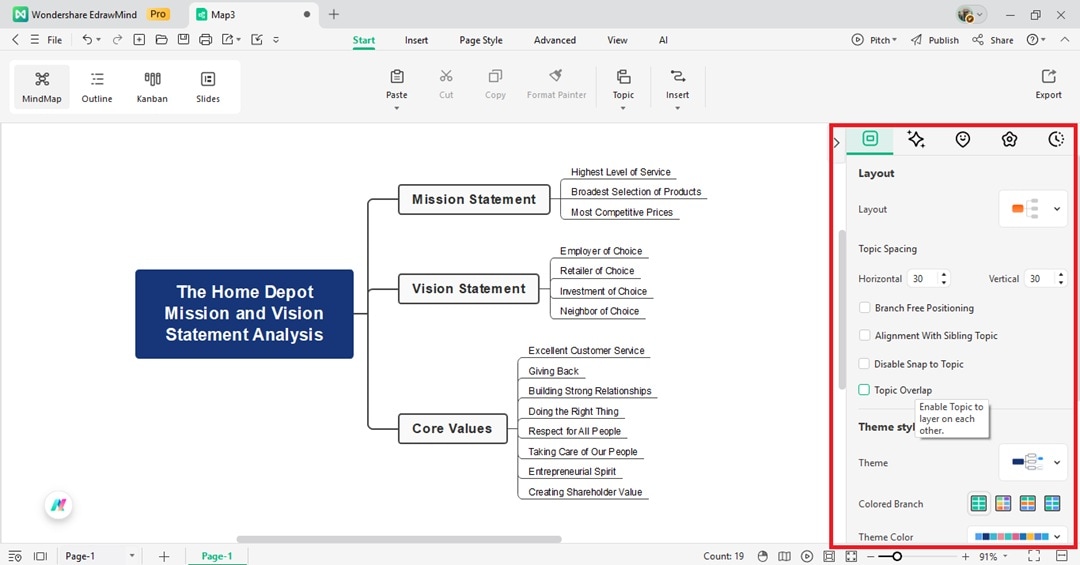The width and height of the screenshot is (1080, 565).
Task: Switch to the Start ribbon tab
Action: tap(364, 40)
